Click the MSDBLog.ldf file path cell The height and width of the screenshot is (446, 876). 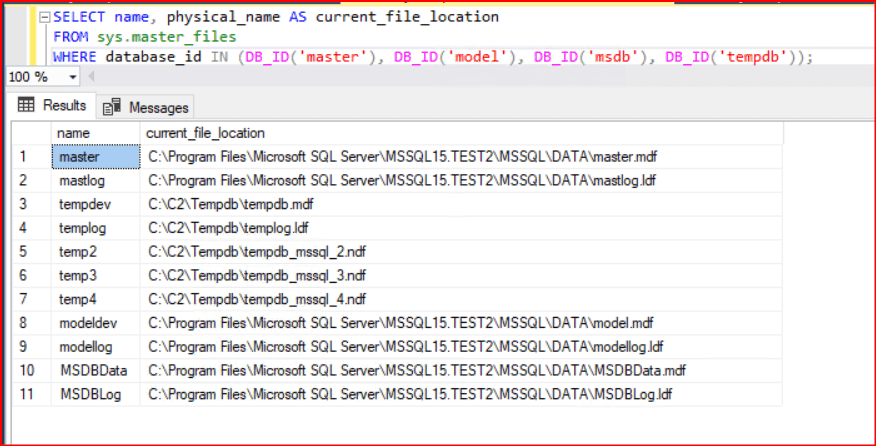(410, 394)
